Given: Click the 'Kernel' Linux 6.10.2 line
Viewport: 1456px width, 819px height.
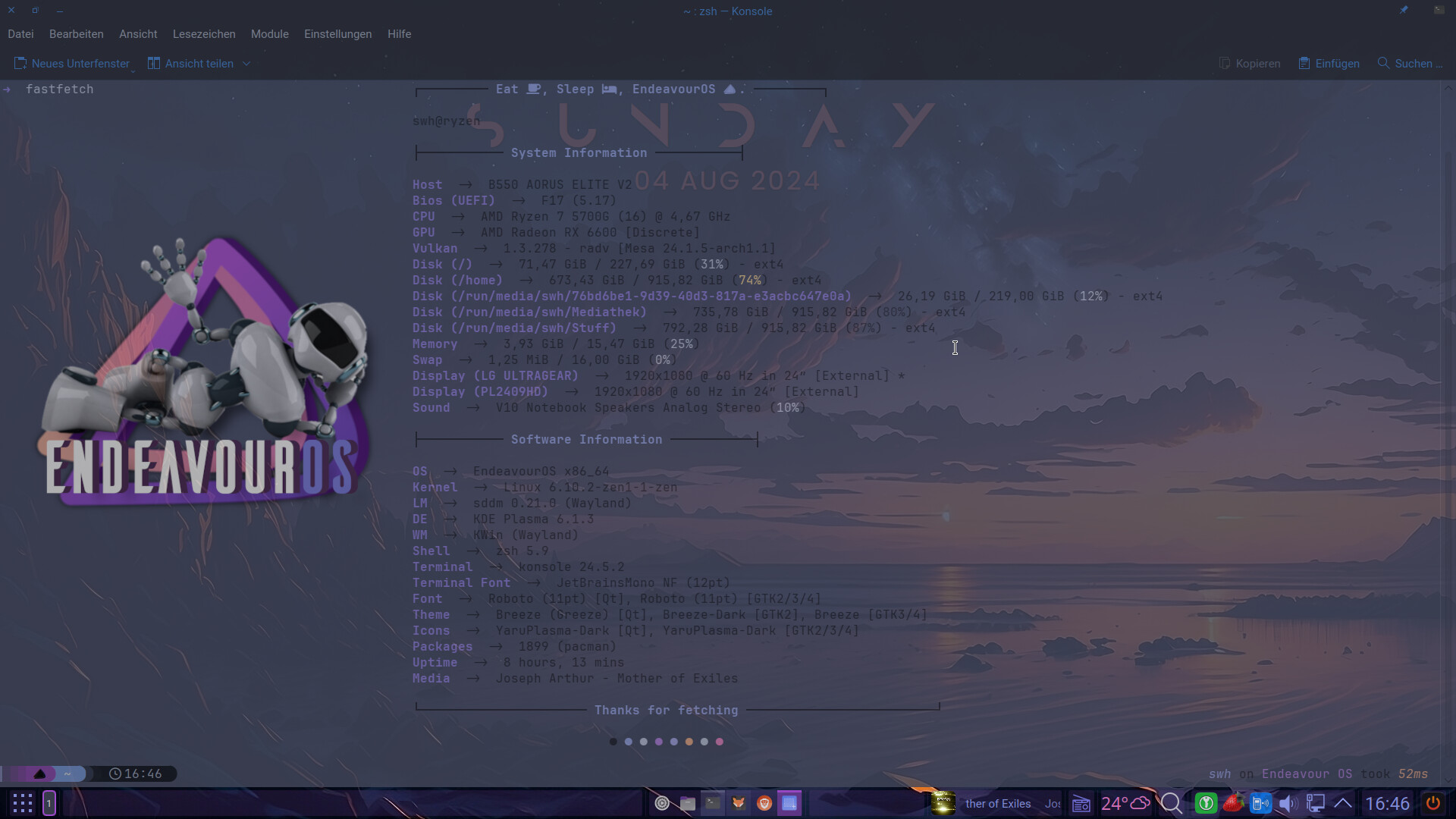Looking at the screenshot, I should [x=544, y=488].
